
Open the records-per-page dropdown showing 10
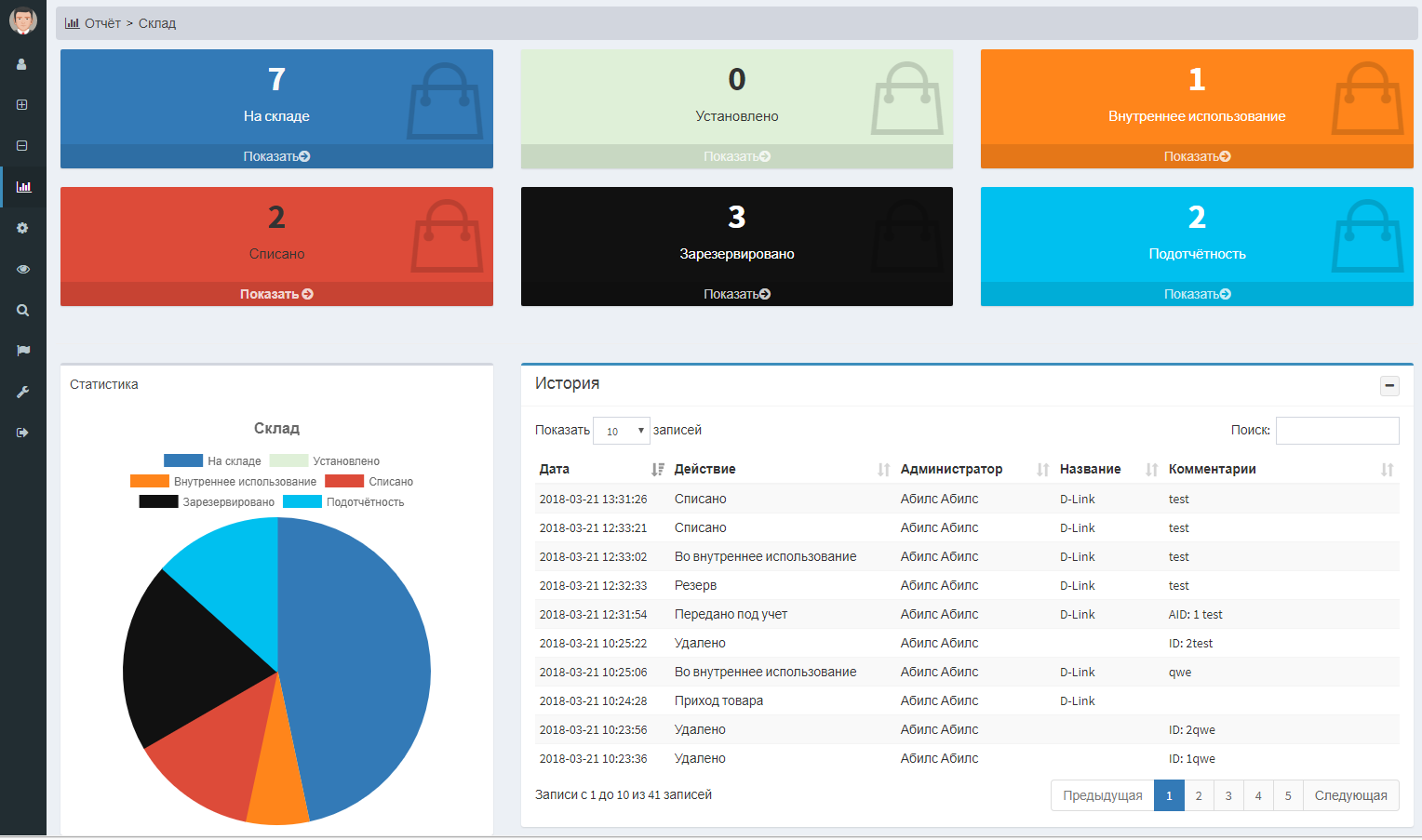coord(621,431)
